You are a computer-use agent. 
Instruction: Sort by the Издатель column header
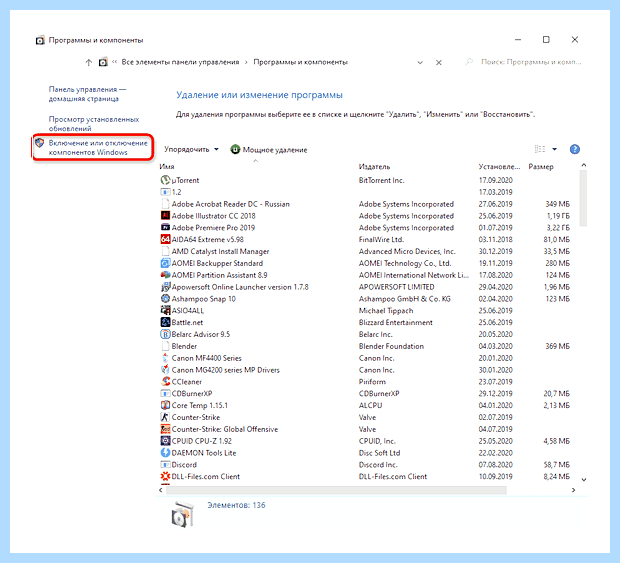tap(374, 167)
